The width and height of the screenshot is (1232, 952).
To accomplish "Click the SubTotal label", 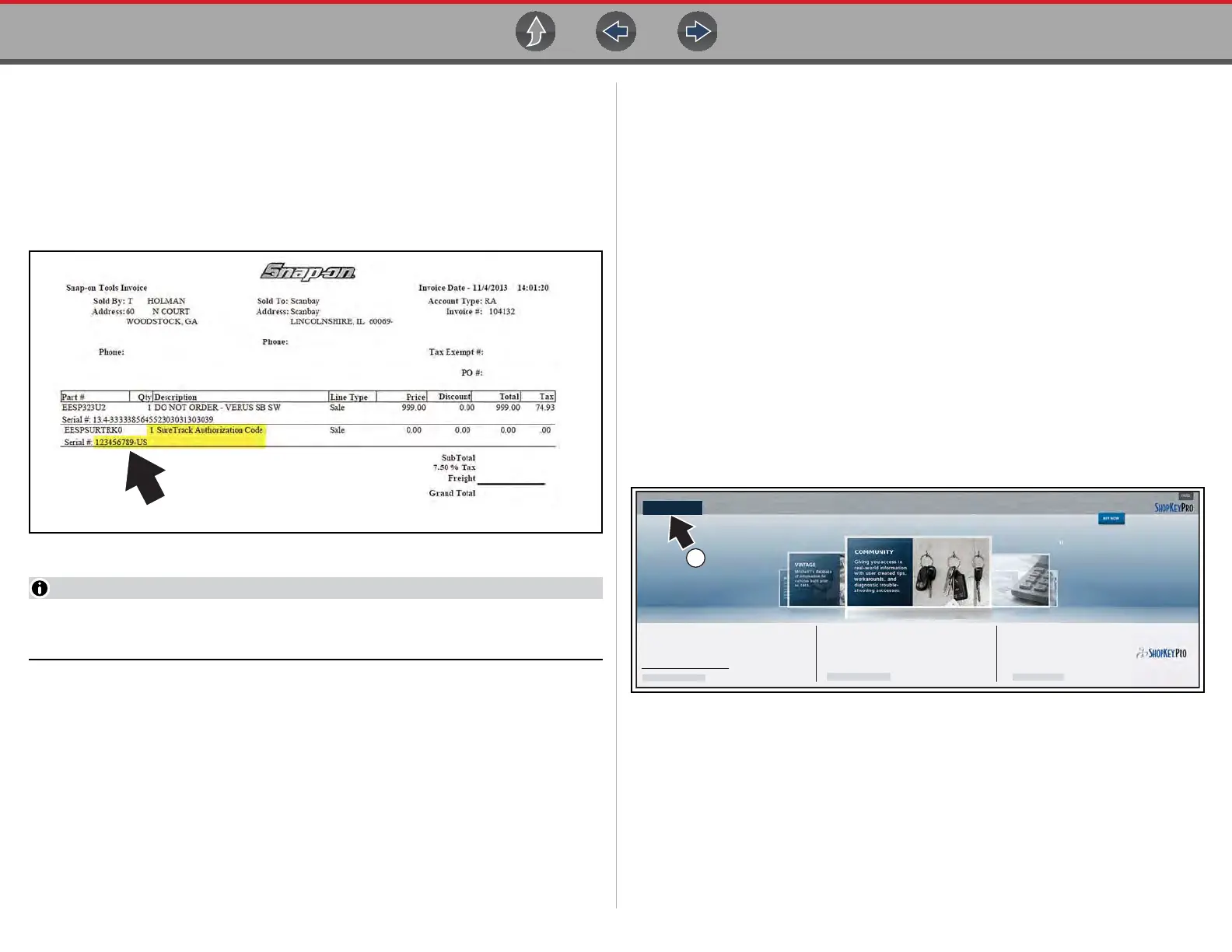I will point(458,458).
